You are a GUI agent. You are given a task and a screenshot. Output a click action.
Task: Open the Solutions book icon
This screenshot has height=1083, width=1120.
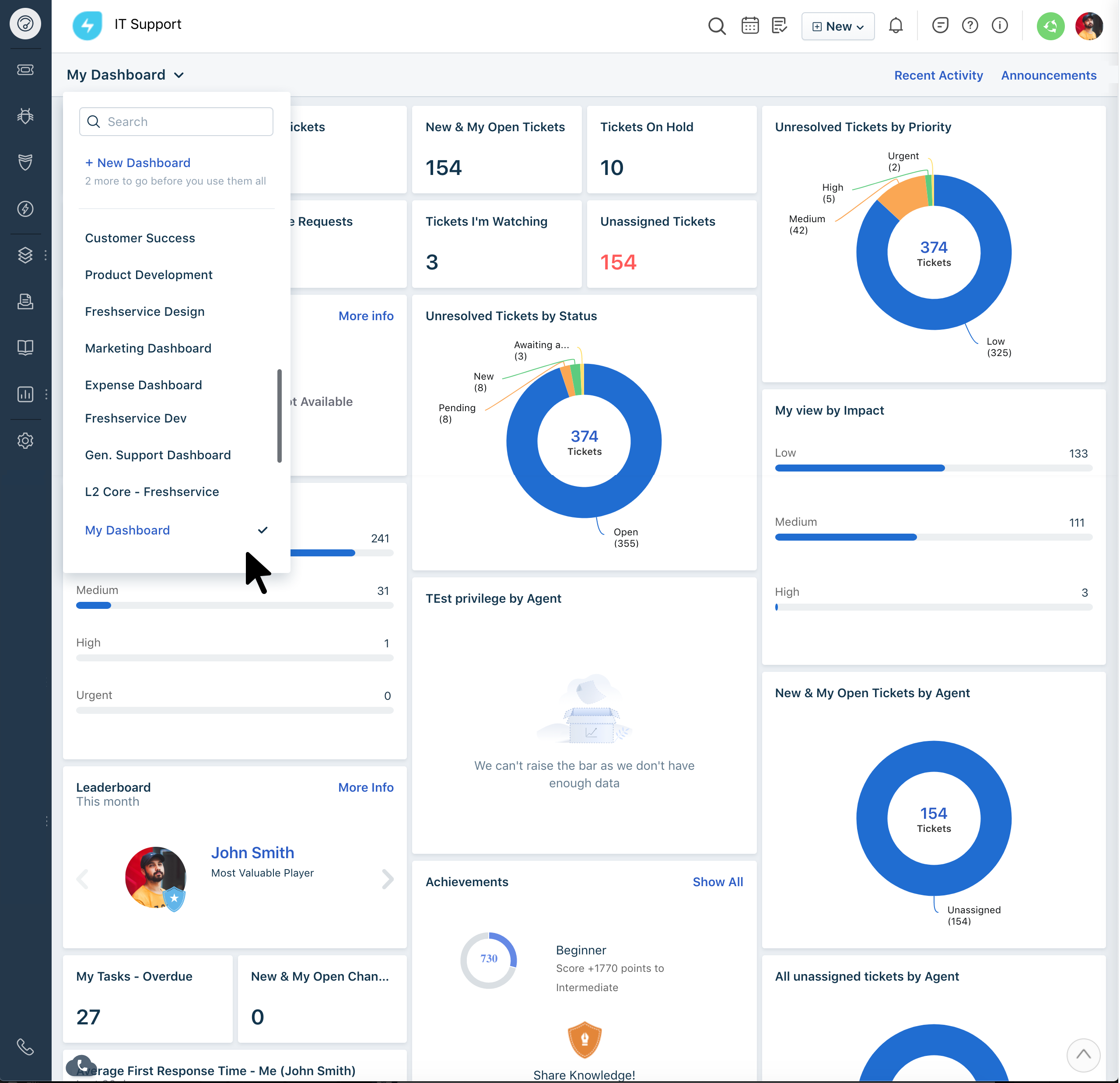(25, 347)
